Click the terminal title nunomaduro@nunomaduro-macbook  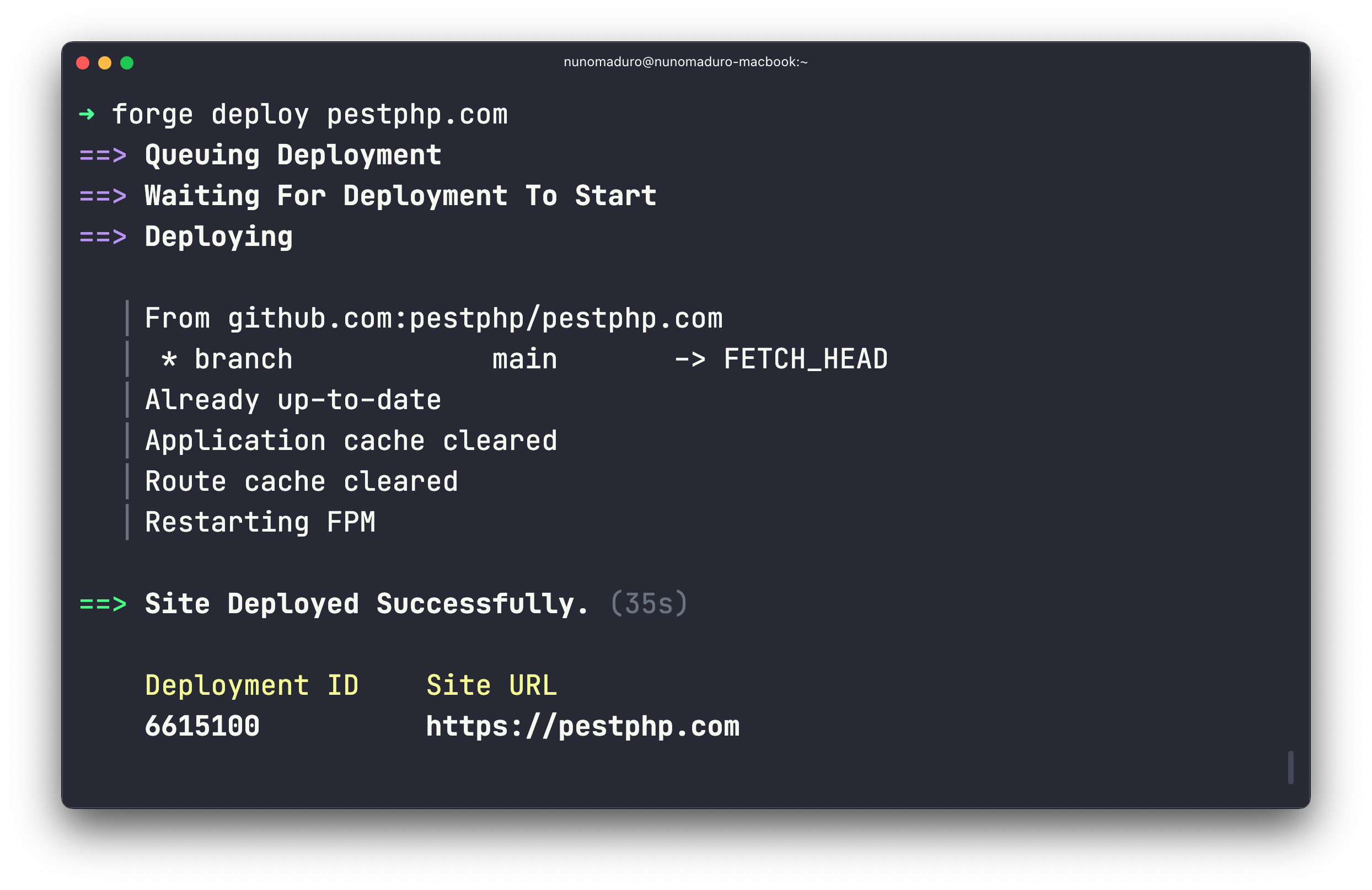(685, 62)
